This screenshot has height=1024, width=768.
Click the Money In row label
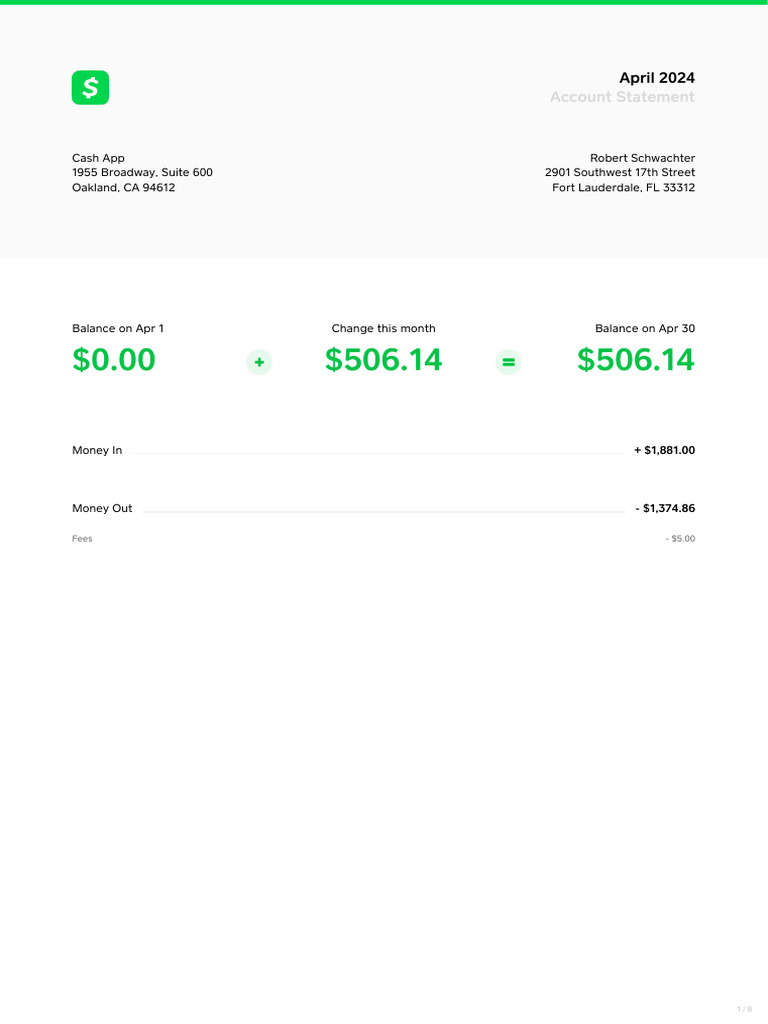(x=97, y=451)
